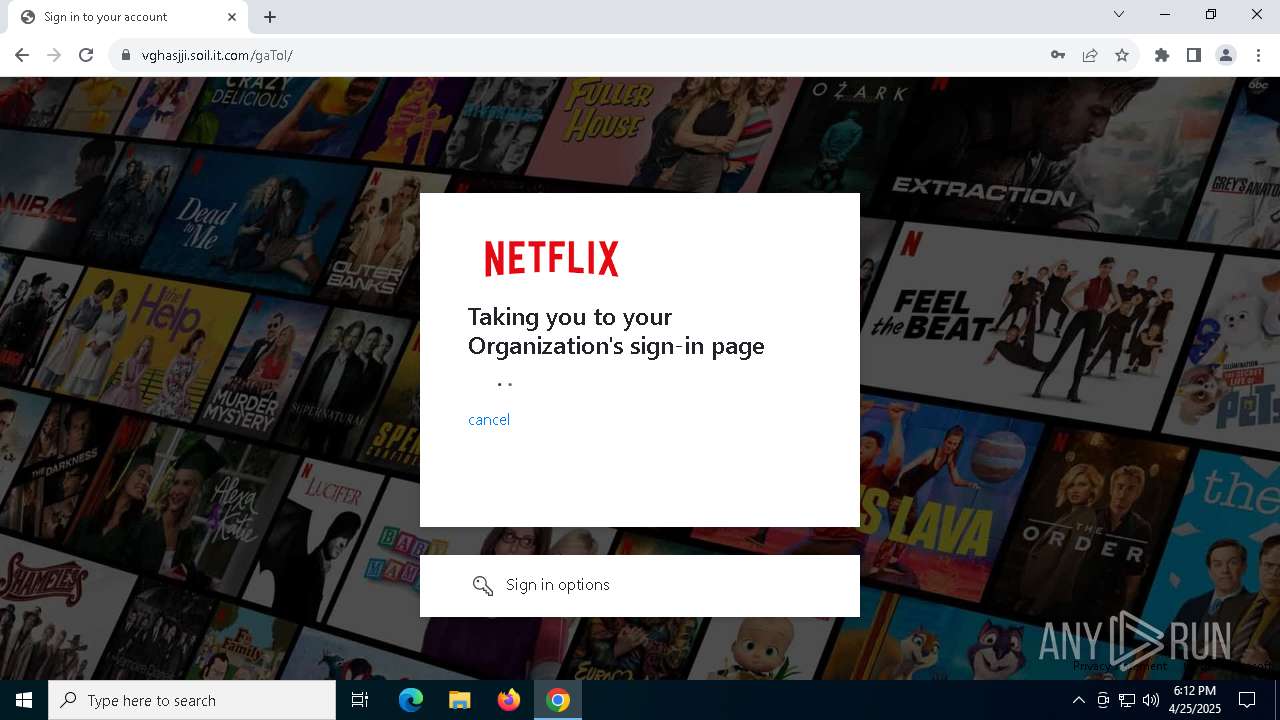Bookmark this page with star icon
The height and width of the screenshot is (720, 1280).
tap(1122, 55)
